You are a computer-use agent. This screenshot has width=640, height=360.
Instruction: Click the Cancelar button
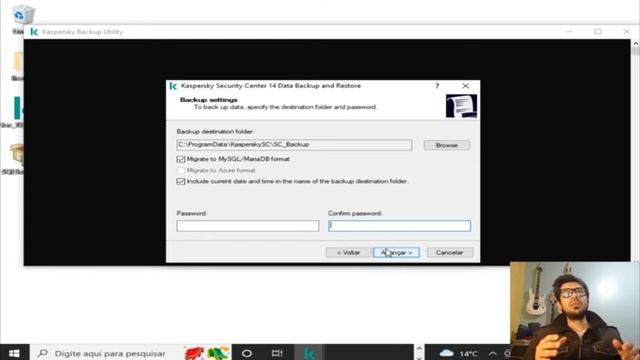pyautogui.click(x=450, y=253)
